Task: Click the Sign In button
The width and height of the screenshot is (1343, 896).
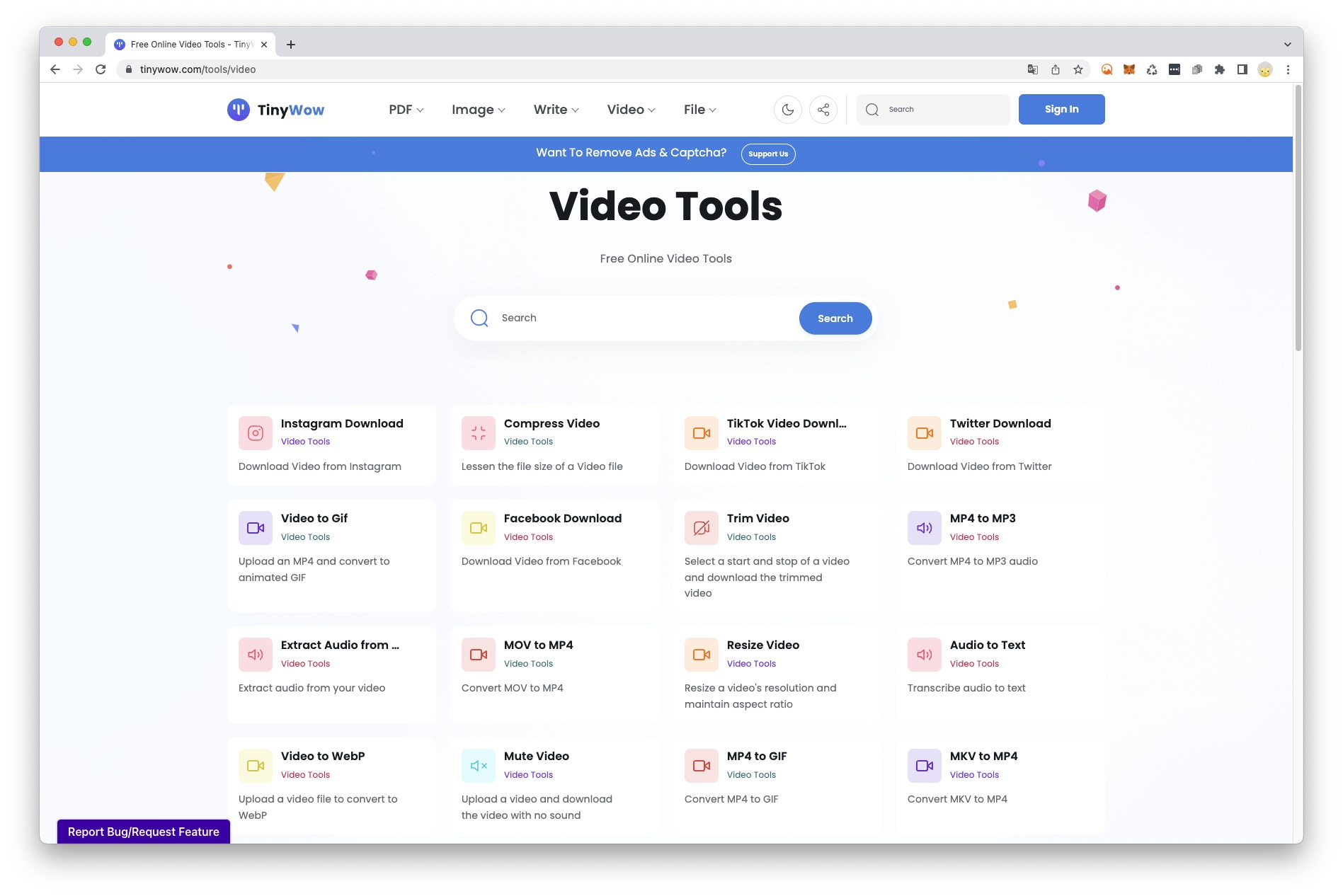Action: coord(1061,110)
